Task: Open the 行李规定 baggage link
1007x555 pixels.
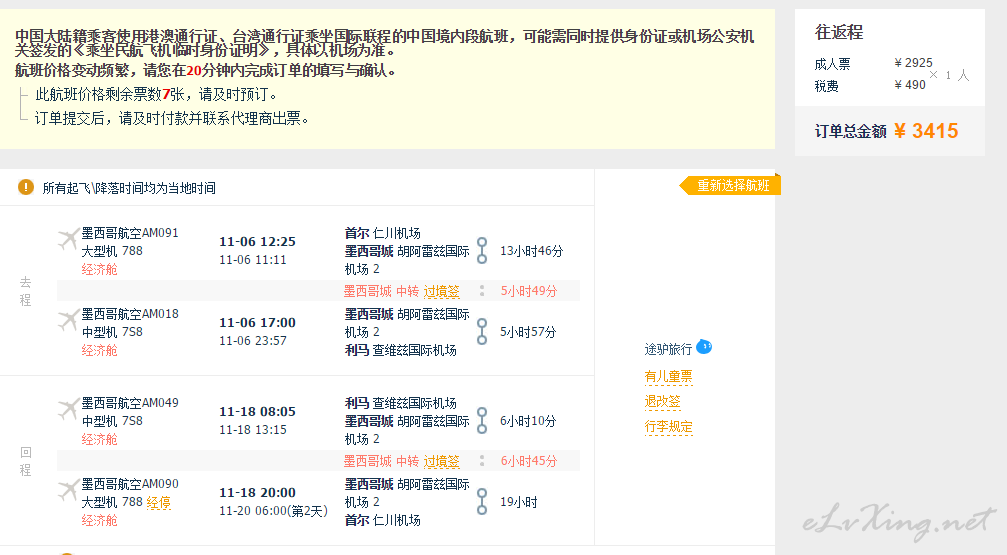Action: coord(669,427)
